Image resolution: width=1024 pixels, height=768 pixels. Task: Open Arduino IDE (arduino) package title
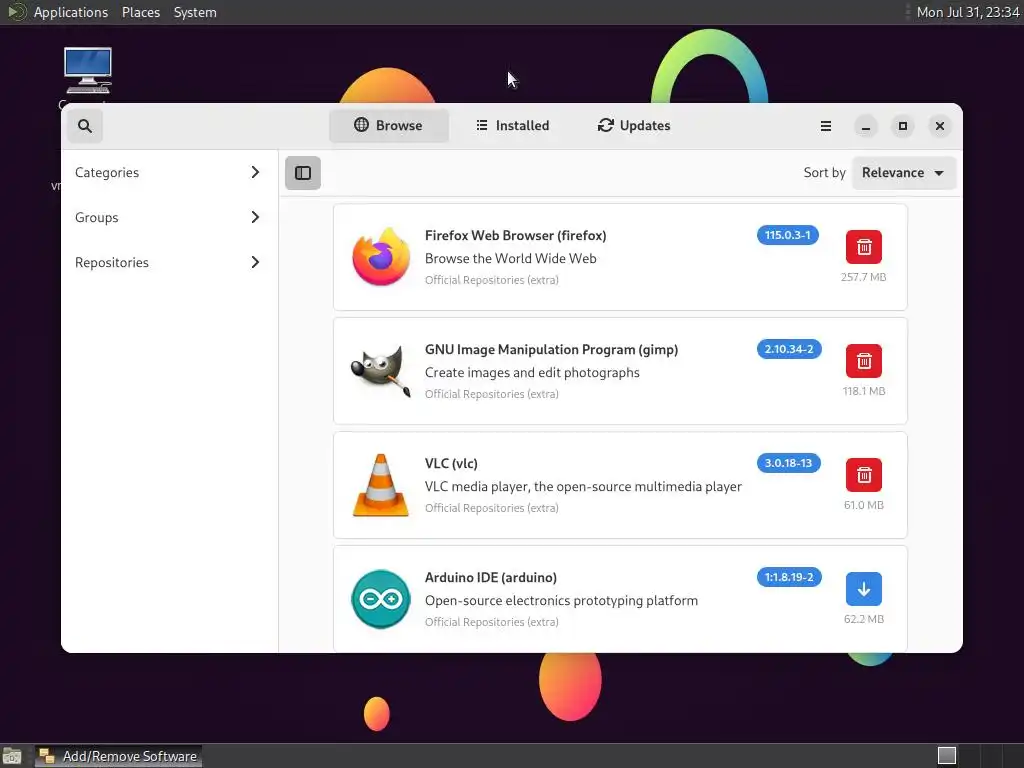point(490,577)
